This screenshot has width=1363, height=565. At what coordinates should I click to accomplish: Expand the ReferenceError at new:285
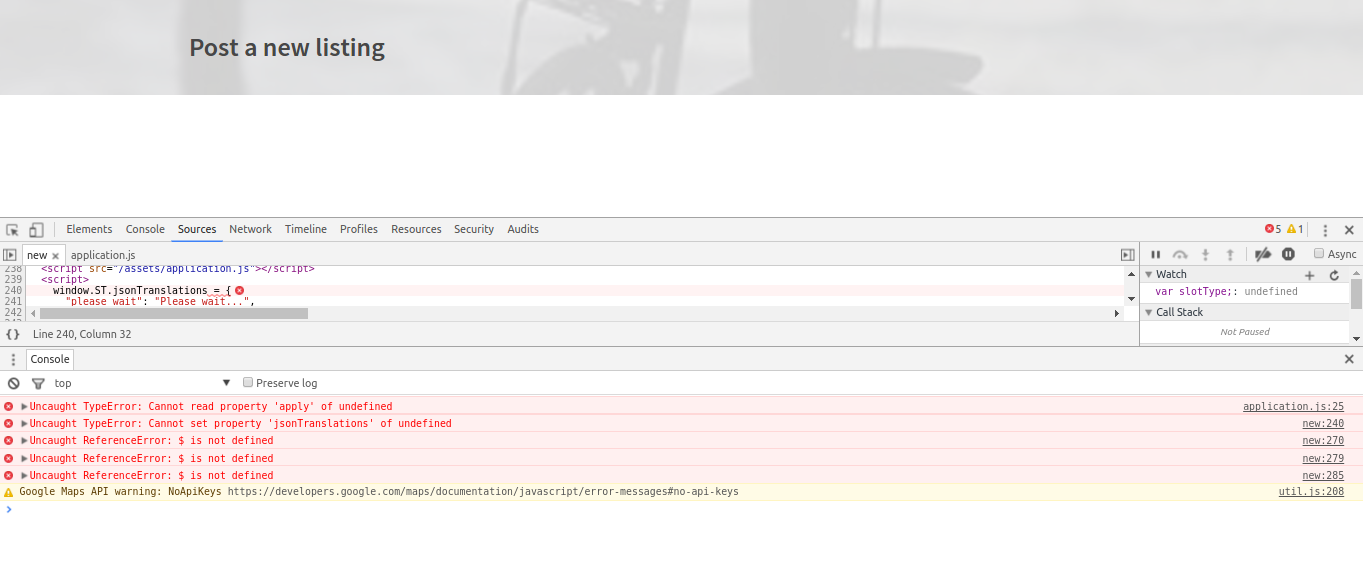coord(24,476)
